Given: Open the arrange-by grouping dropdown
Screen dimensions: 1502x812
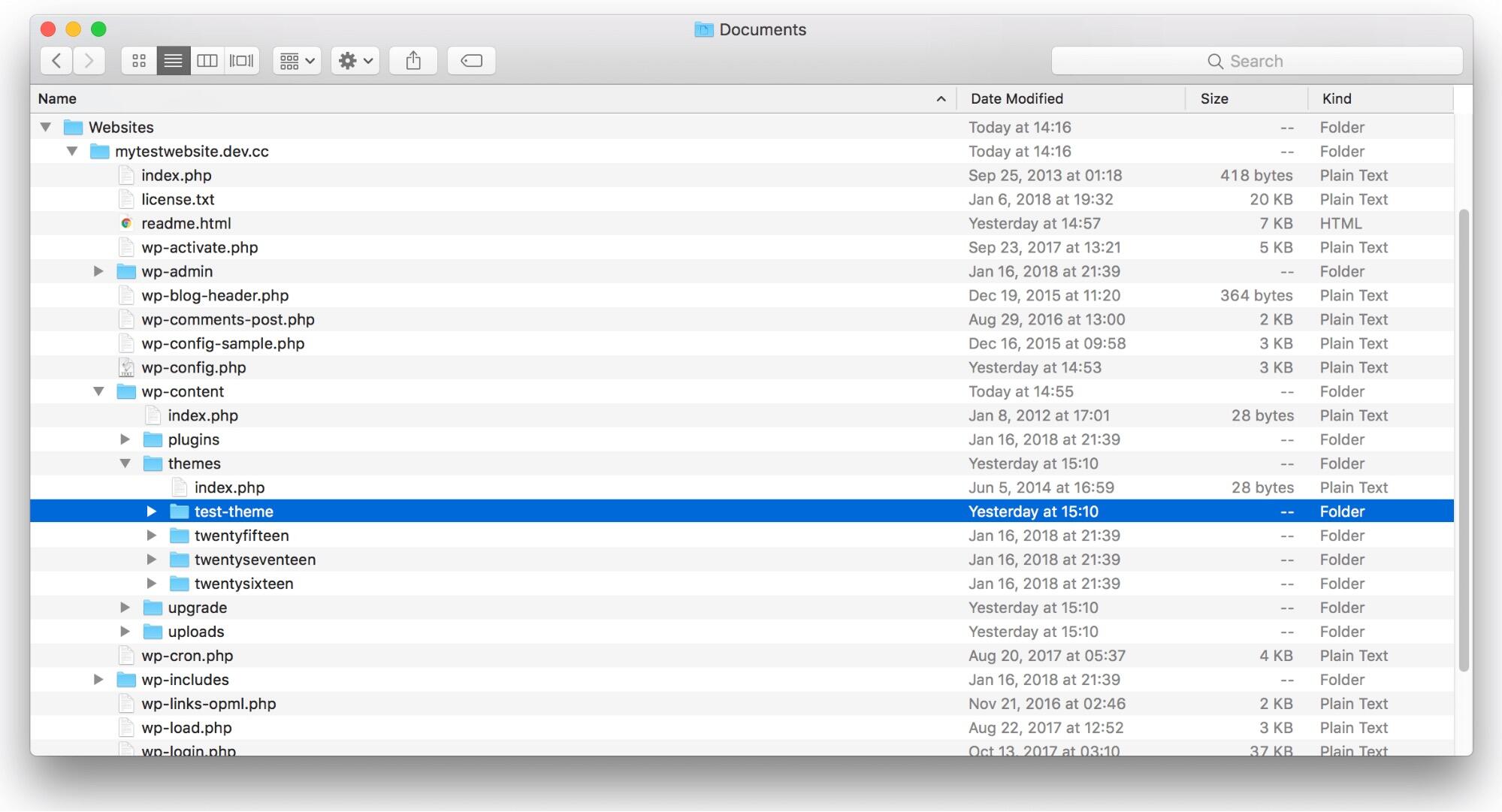Looking at the screenshot, I should 298,61.
